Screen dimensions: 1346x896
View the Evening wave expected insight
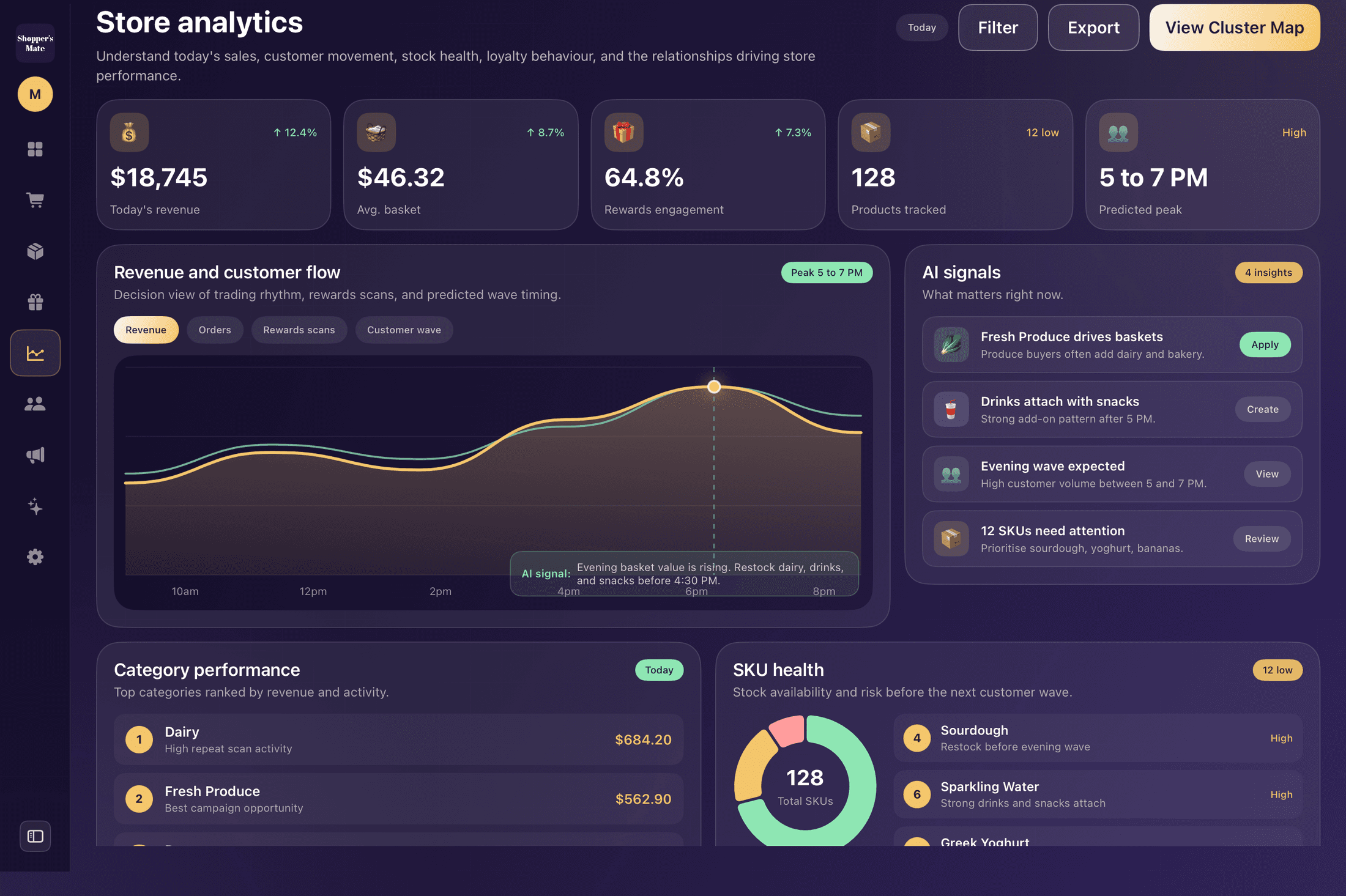(x=1267, y=474)
